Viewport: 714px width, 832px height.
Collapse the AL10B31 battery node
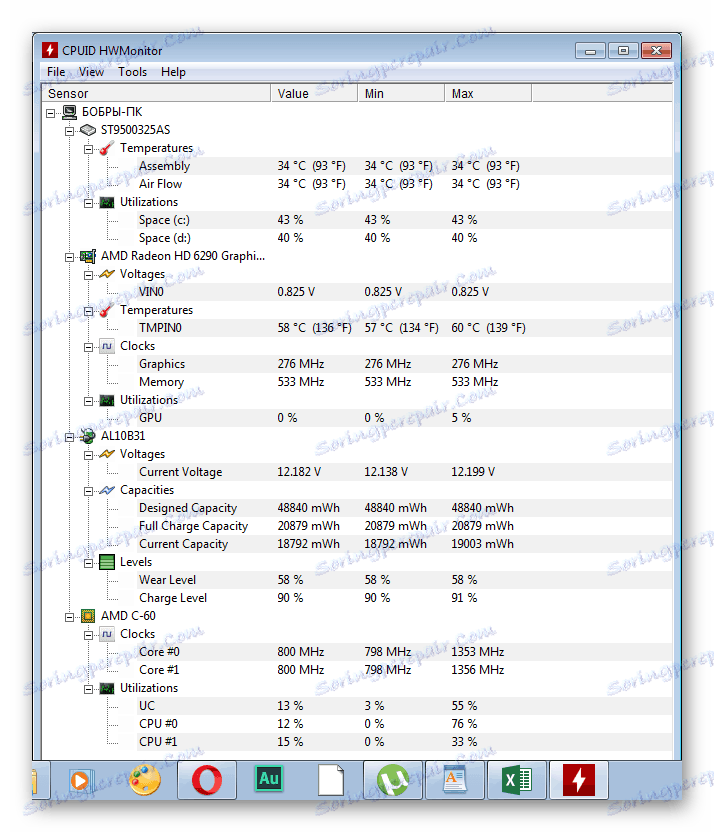click(69, 437)
